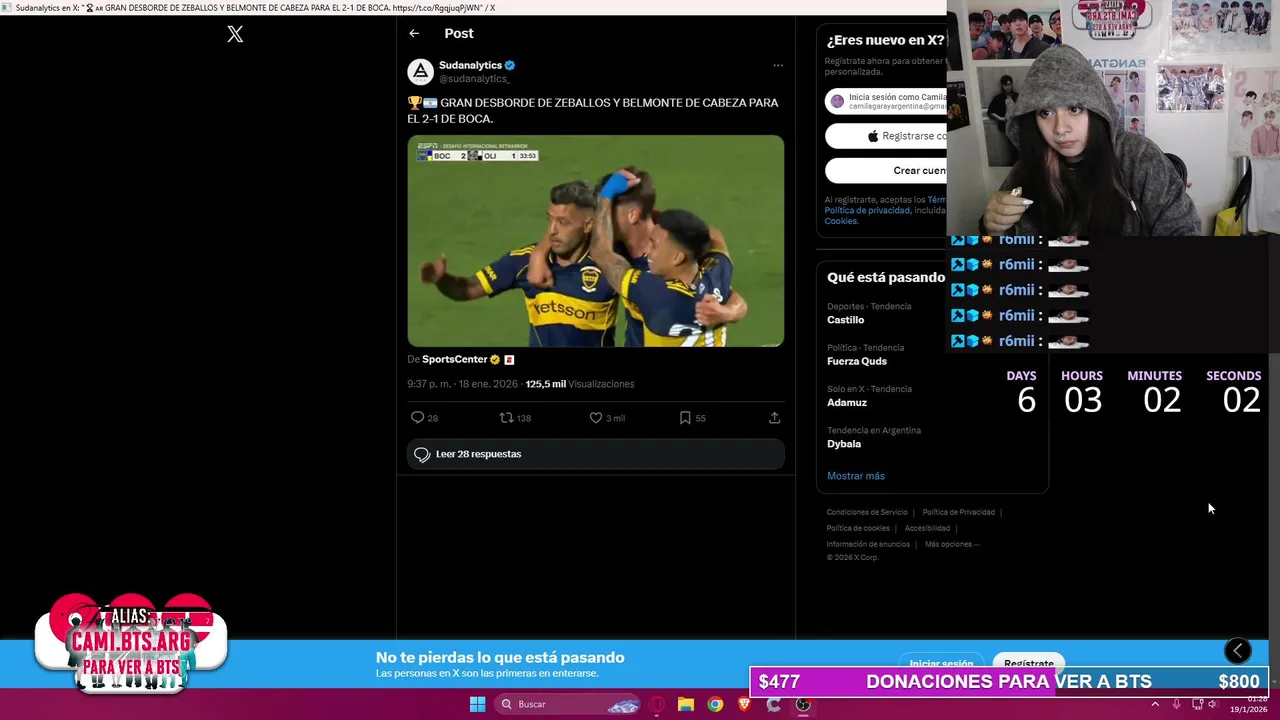Screen dimensions: 1280x720
Task: Open Política de Privacidad footer link
Action: coord(958,512)
